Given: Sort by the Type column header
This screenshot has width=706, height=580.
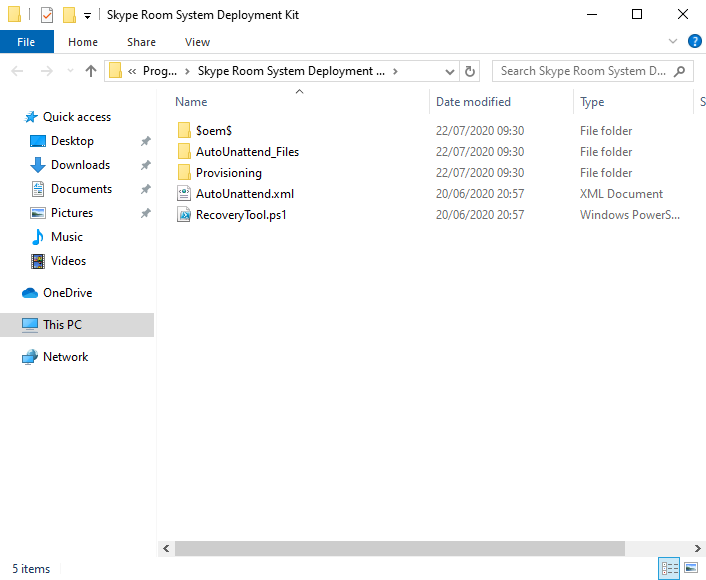Looking at the screenshot, I should (x=592, y=102).
